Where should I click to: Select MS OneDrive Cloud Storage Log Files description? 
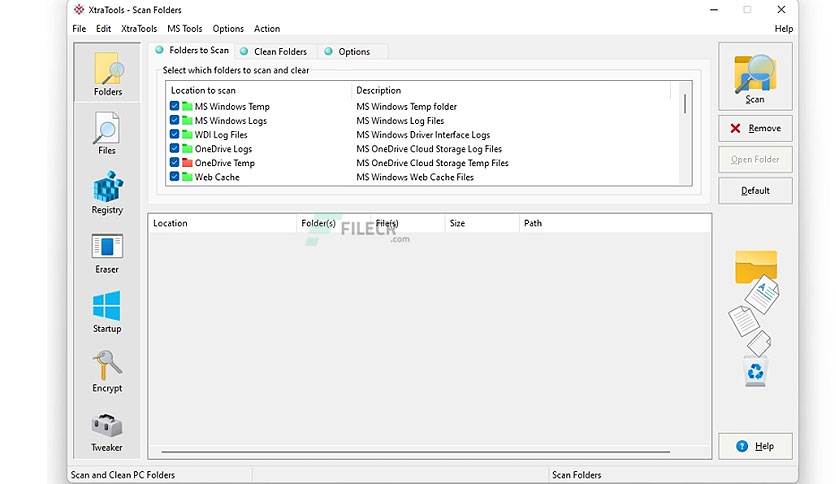pos(429,149)
